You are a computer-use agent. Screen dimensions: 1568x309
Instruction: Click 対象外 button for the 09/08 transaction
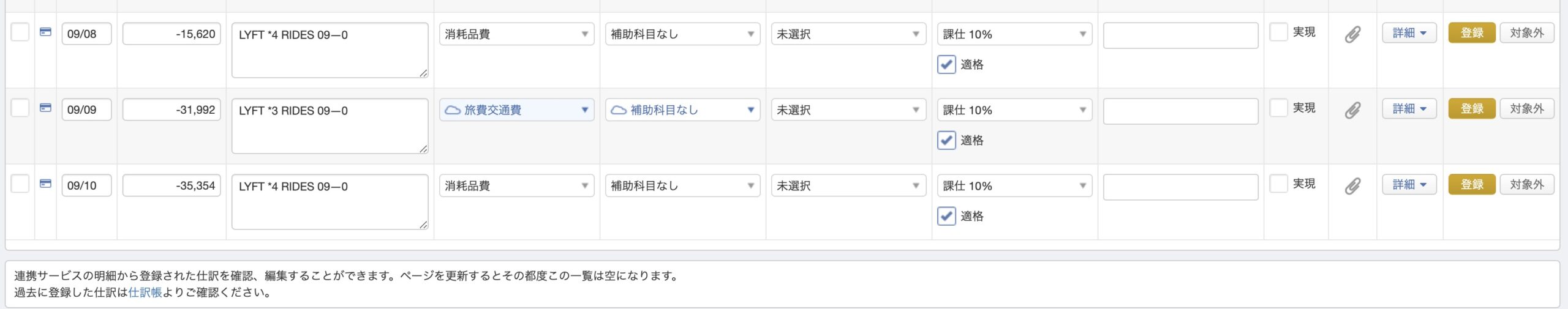click(1526, 33)
